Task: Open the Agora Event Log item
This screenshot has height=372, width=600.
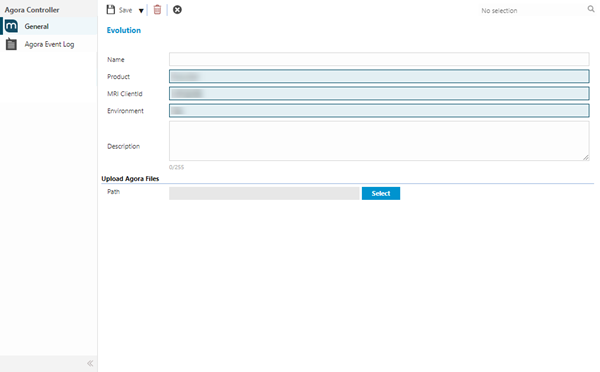Action: pos(49,44)
